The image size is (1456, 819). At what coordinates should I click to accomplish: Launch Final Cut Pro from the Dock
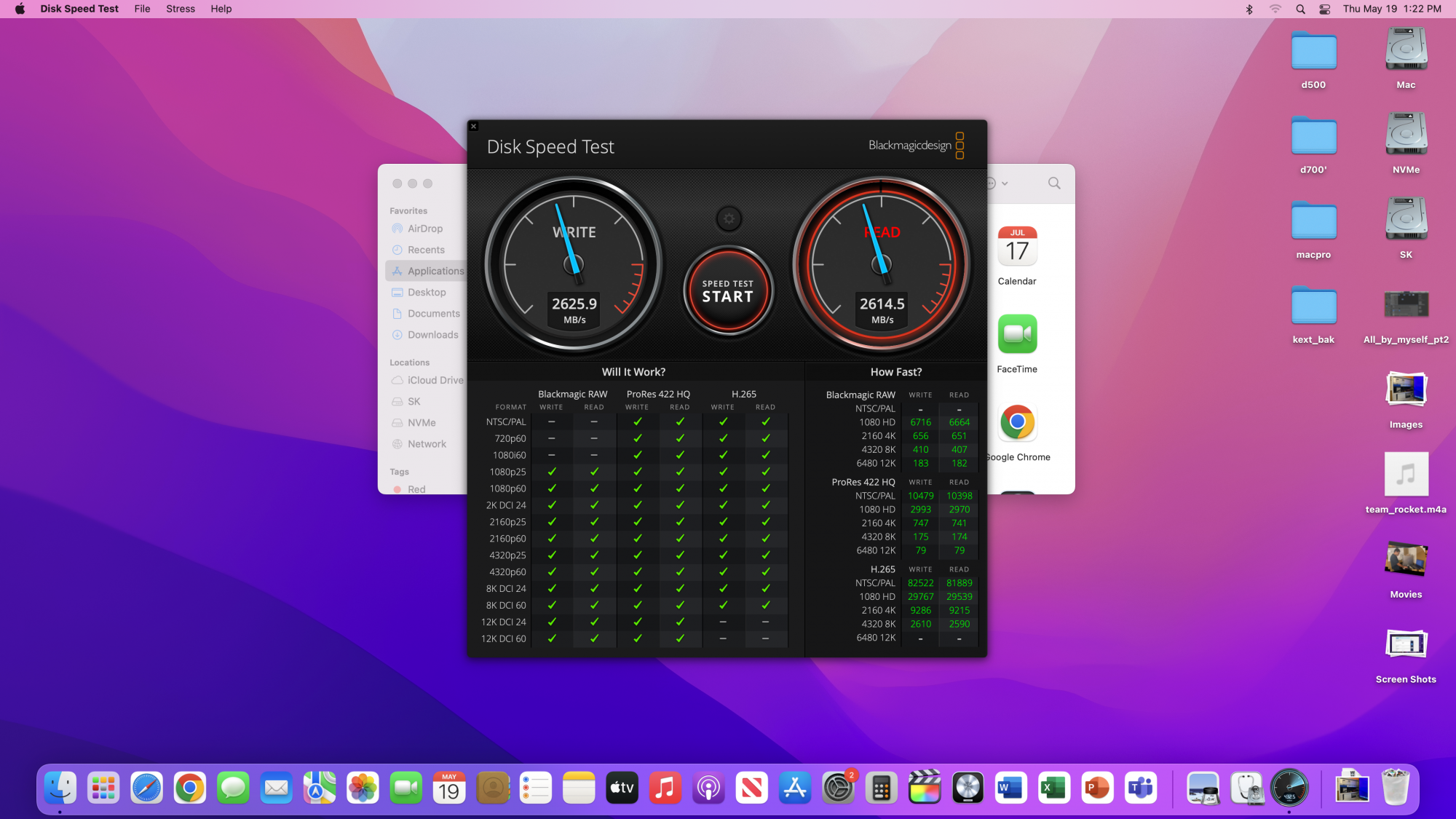click(925, 788)
